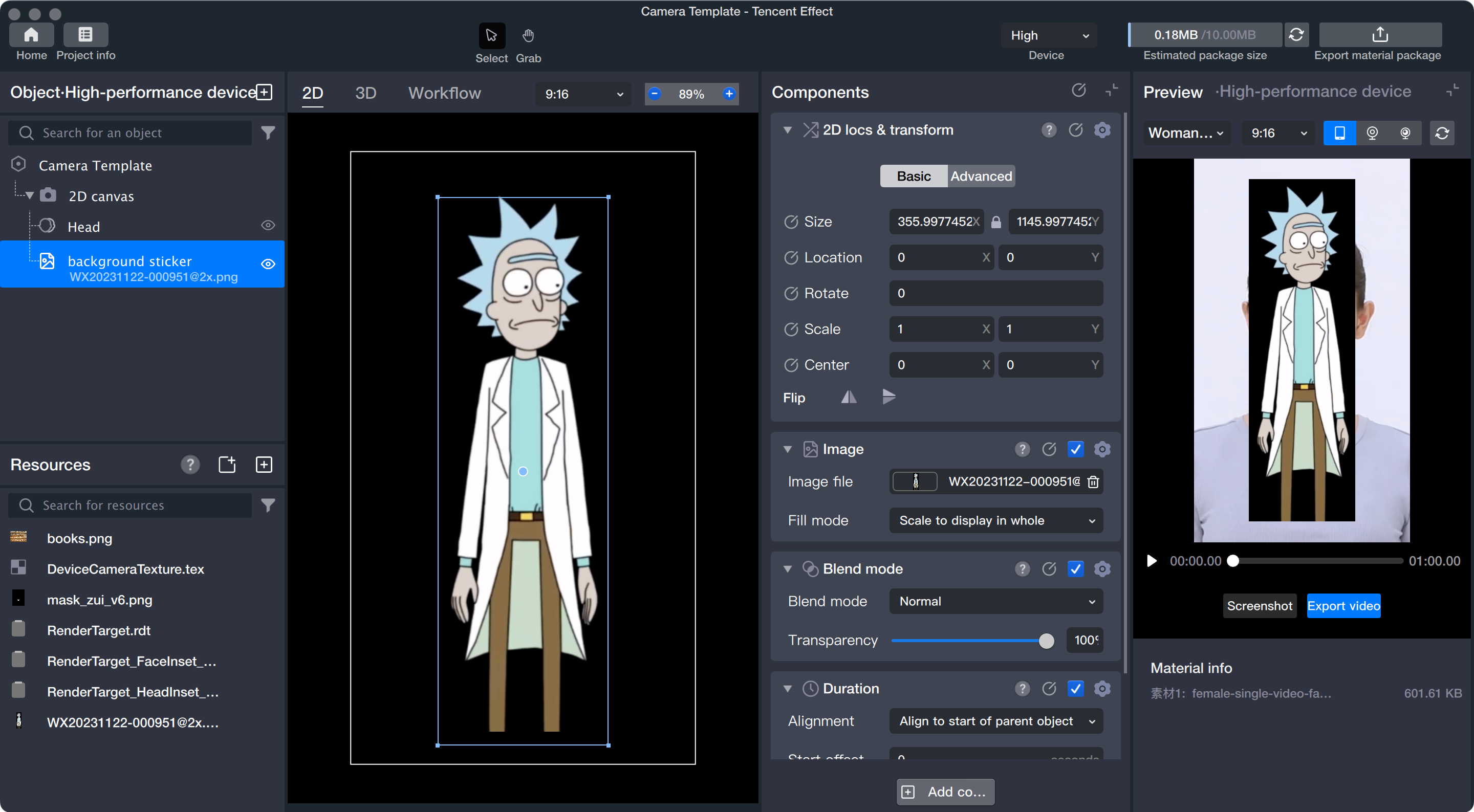Open settings gear for the Blend mode component
This screenshot has height=812, width=1474.
[1102, 569]
